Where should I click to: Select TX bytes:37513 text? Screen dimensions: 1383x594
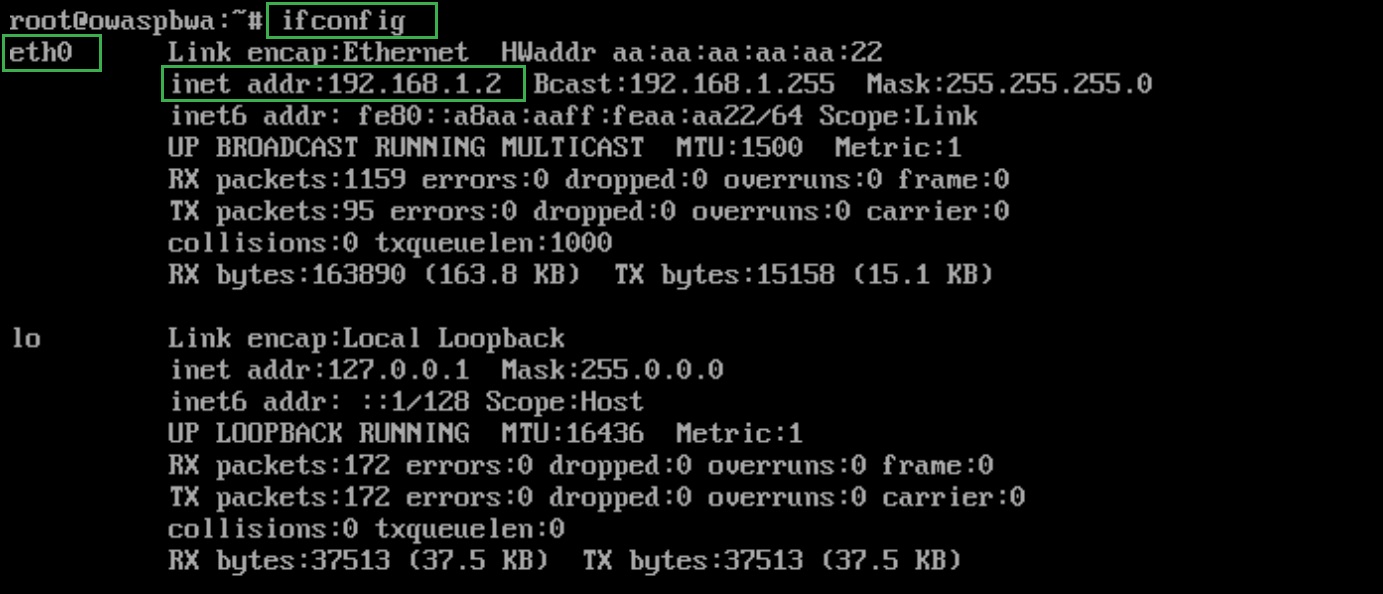(x=692, y=561)
